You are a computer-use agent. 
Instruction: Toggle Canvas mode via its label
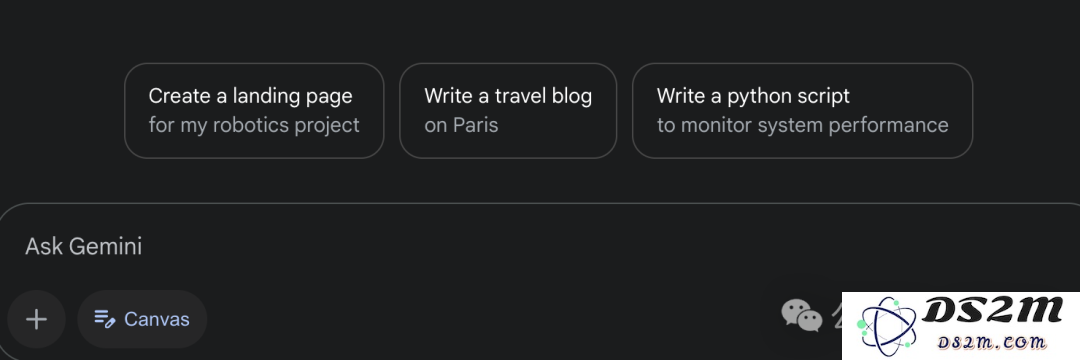coord(156,319)
